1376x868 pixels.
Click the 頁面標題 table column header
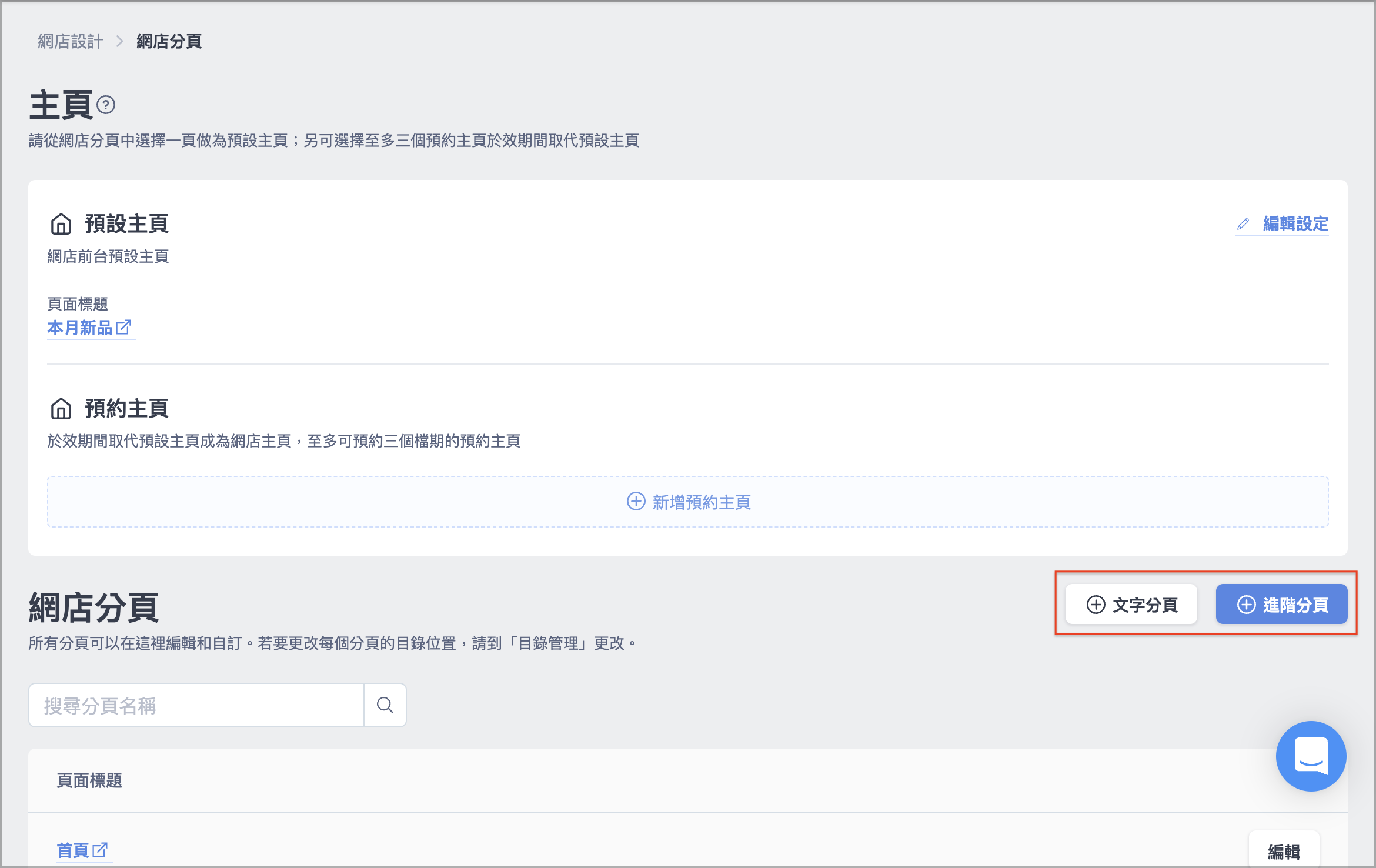(89, 780)
